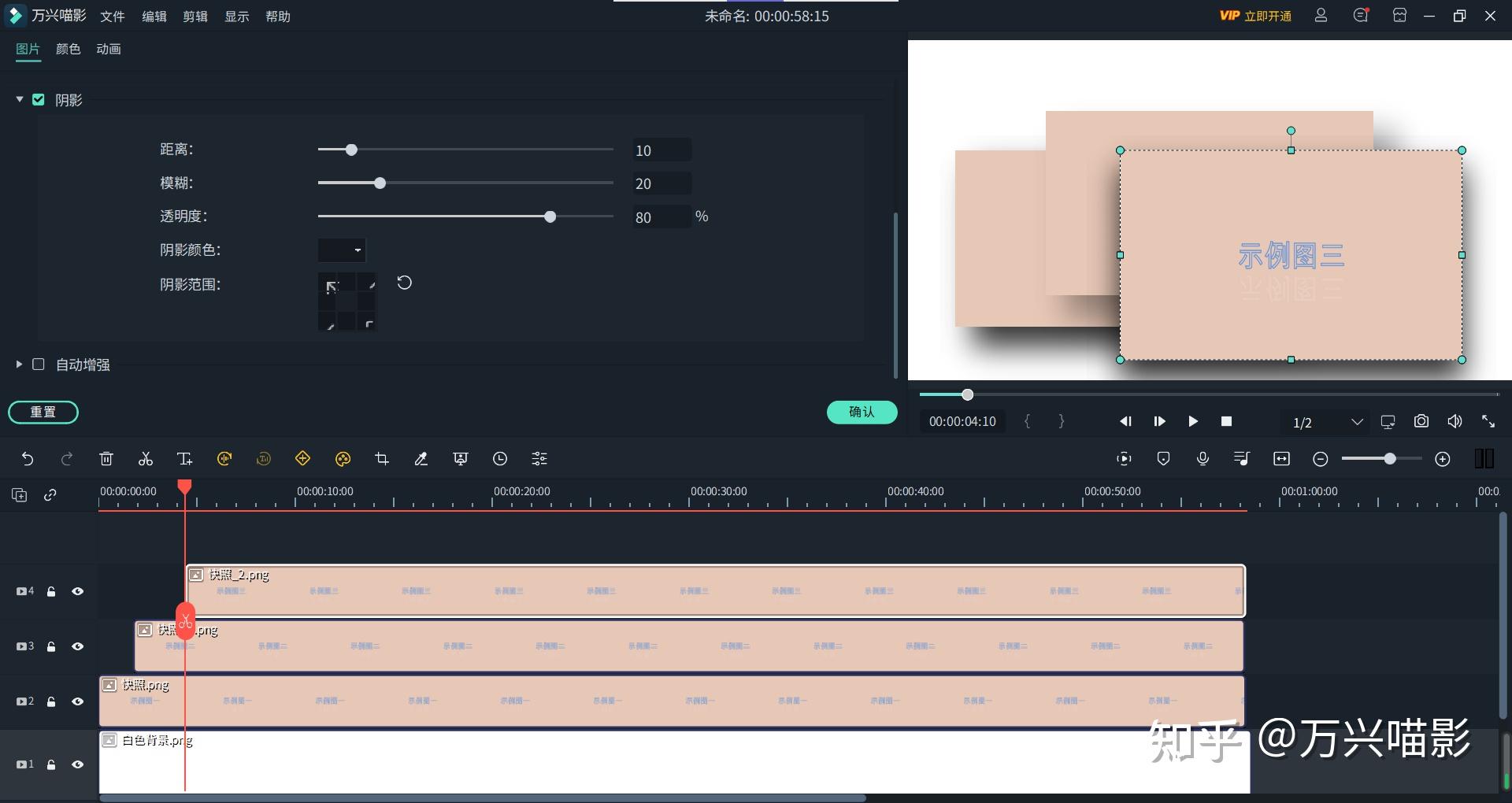1512x803 pixels.
Task: Click the add track icon
Action: click(x=20, y=495)
